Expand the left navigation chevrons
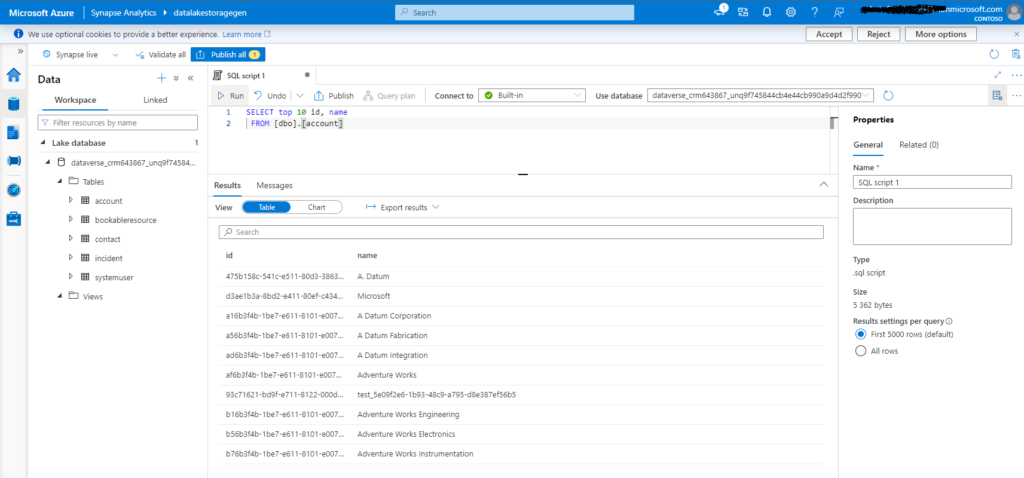 click(x=20, y=51)
